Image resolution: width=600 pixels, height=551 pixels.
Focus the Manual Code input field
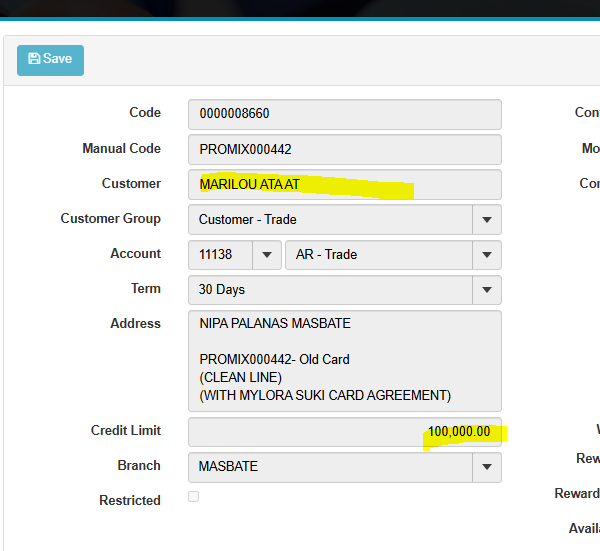pos(344,149)
